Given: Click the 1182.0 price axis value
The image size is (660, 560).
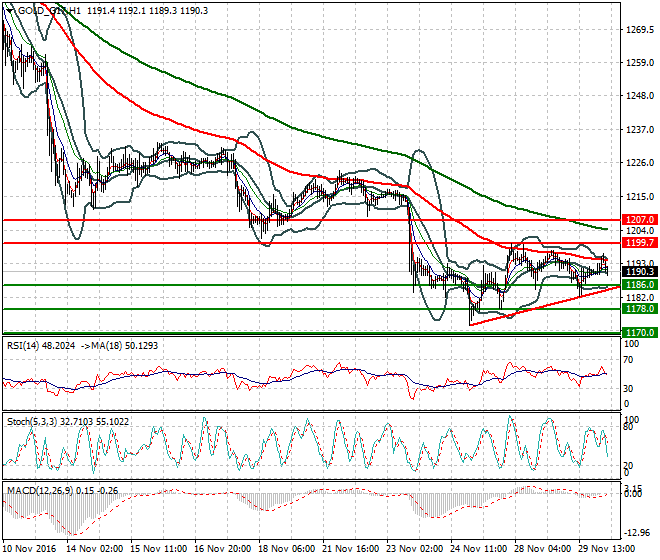Looking at the screenshot, I should [x=640, y=297].
